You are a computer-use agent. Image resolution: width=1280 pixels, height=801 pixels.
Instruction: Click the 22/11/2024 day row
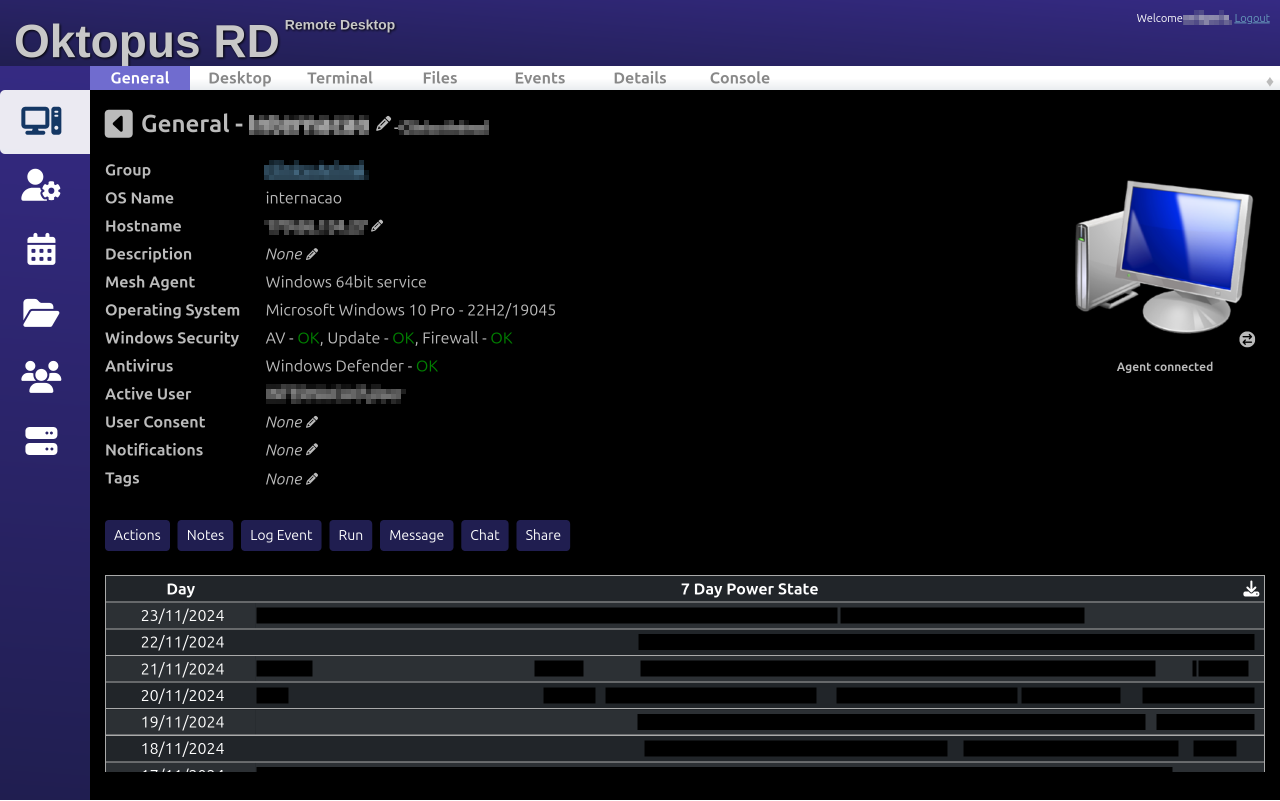pyautogui.click(x=685, y=642)
